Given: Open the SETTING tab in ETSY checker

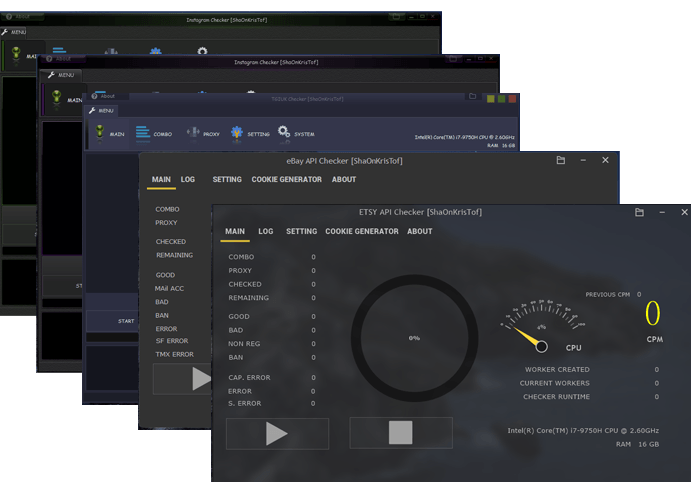Looking at the screenshot, I should 301,231.
